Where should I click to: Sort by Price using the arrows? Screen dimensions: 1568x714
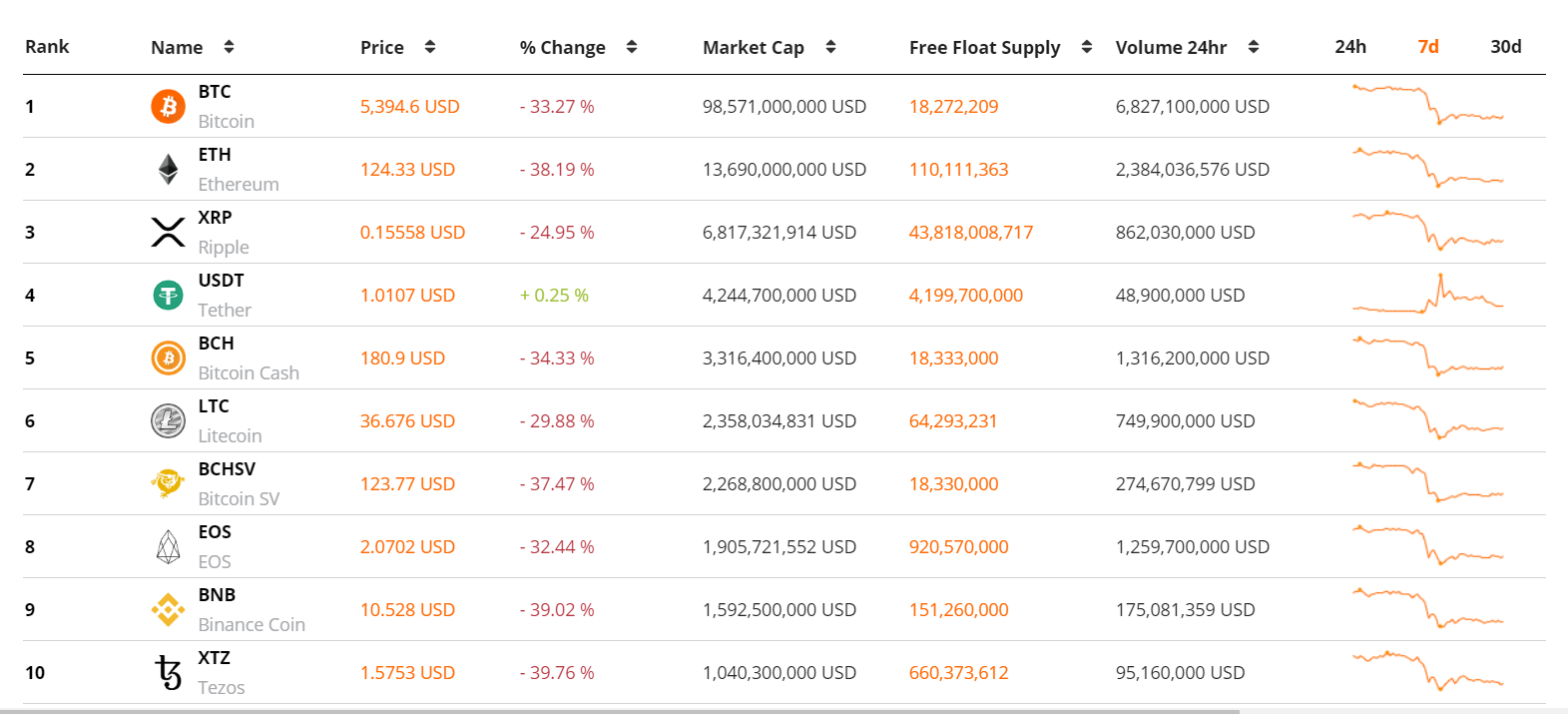(430, 47)
